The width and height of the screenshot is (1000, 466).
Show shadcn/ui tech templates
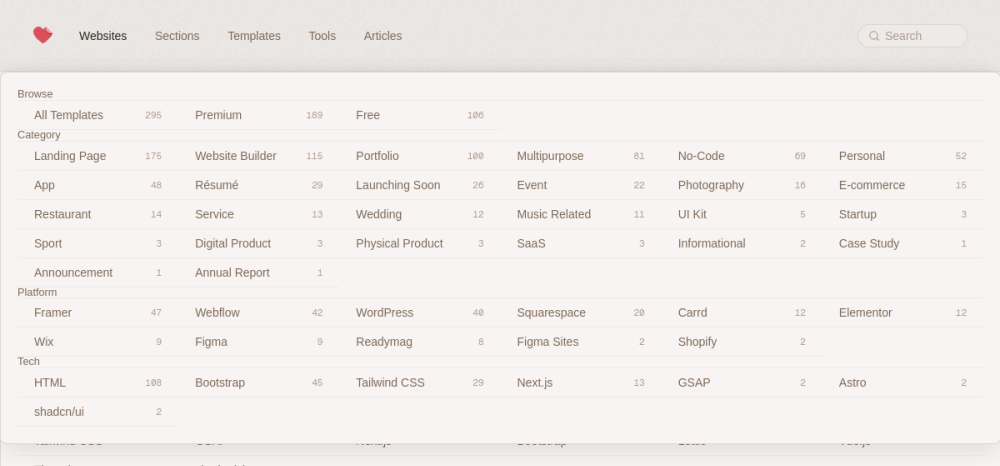tap(98, 412)
